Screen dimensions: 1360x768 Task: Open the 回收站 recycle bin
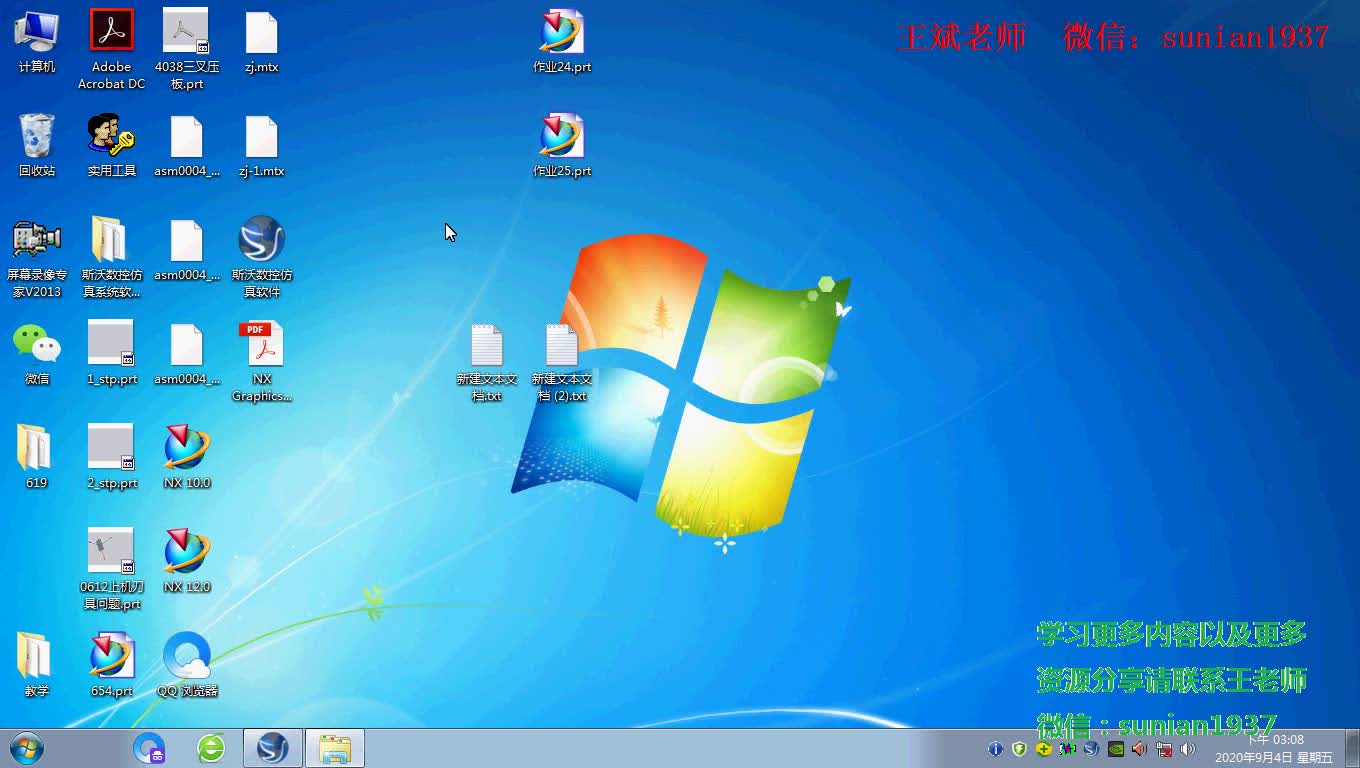[37, 146]
